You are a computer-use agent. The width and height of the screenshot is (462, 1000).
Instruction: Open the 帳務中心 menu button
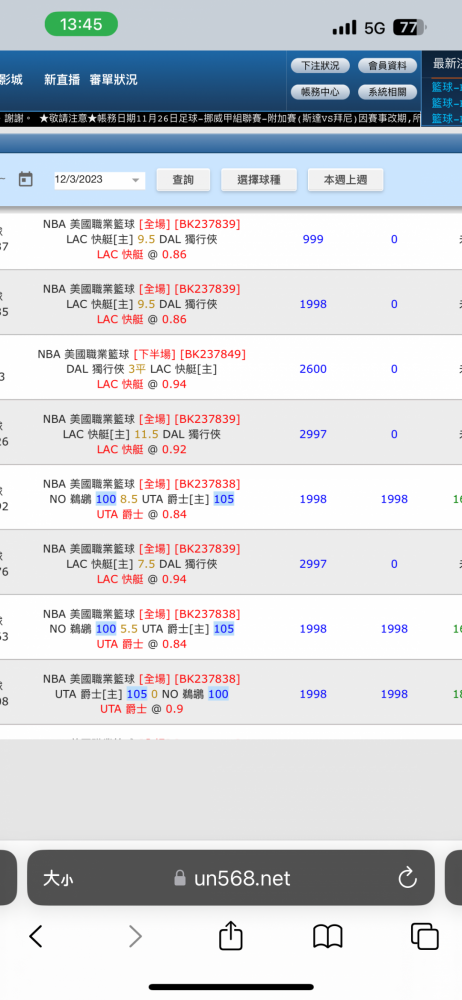(x=320, y=92)
